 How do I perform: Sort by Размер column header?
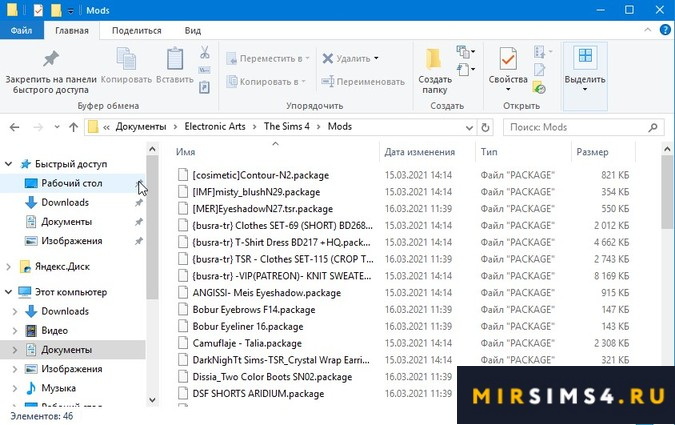point(592,152)
